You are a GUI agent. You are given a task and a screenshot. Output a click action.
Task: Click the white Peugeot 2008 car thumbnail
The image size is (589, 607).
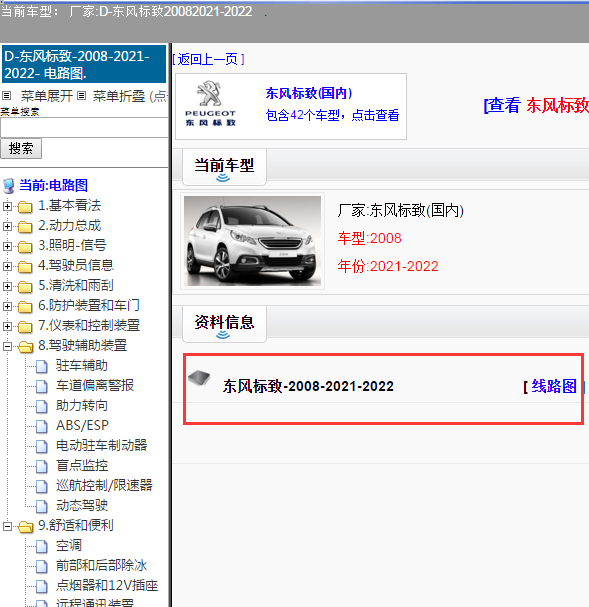[x=252, y=241]
